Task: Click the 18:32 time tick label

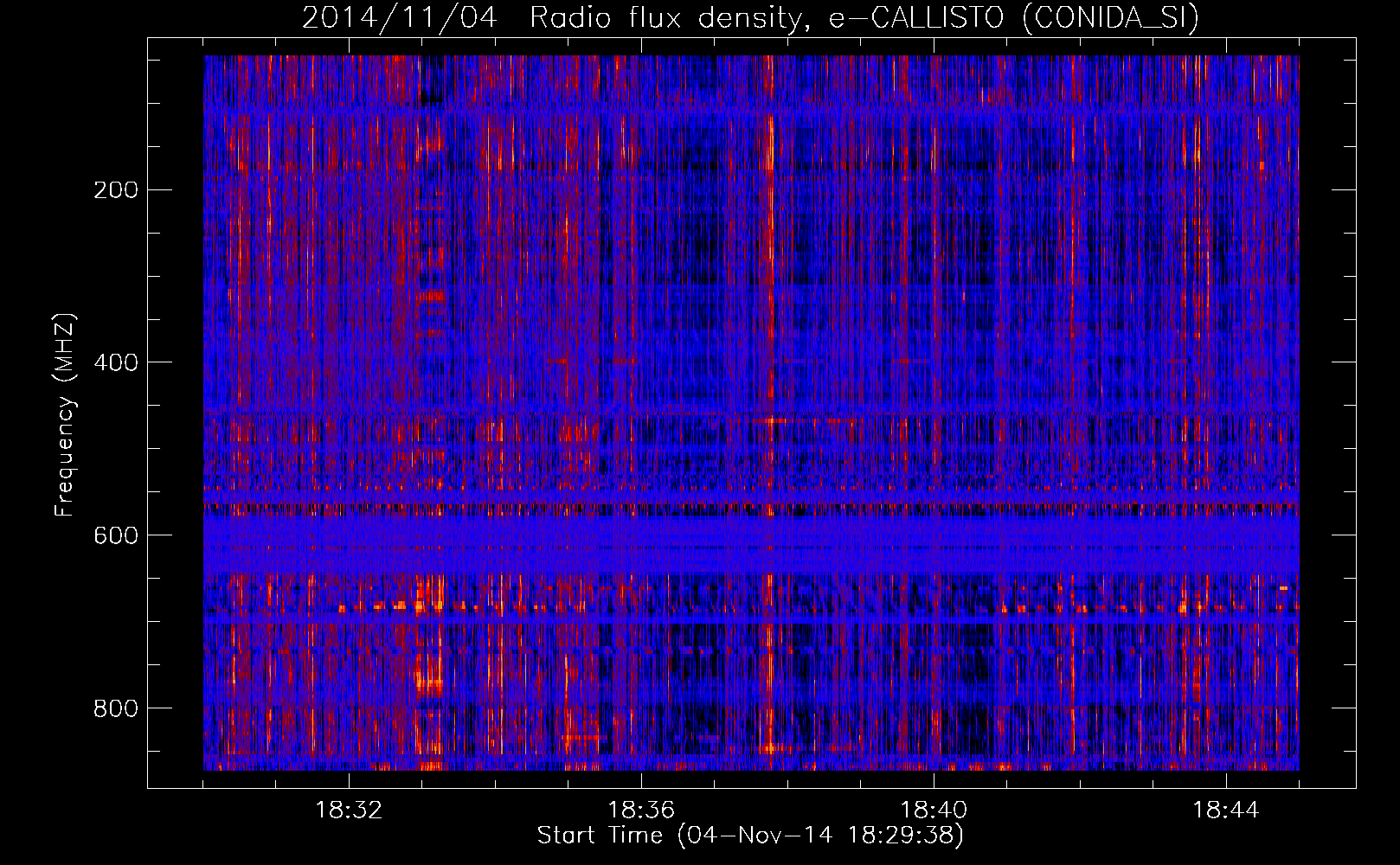Action: [349, 811]
